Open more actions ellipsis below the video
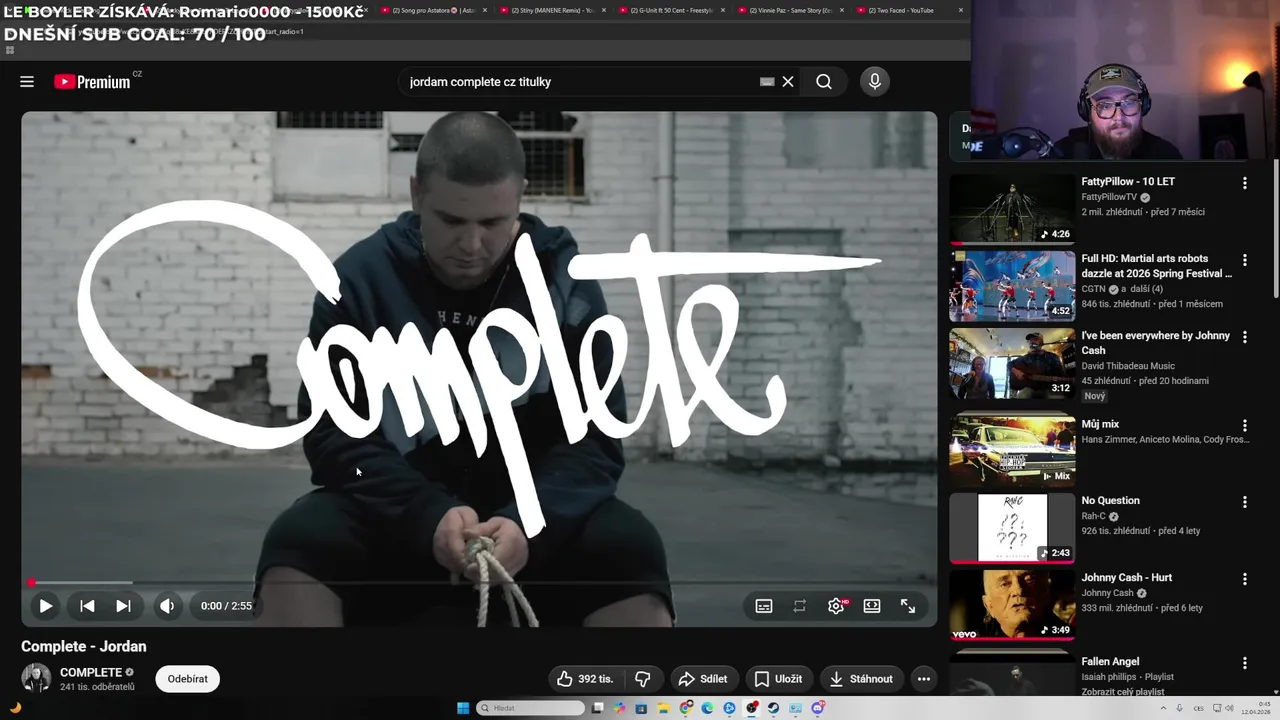Image resolution: width=1280 pixels, height=720 pixels. pyautogui.click(x=924, y=679)
